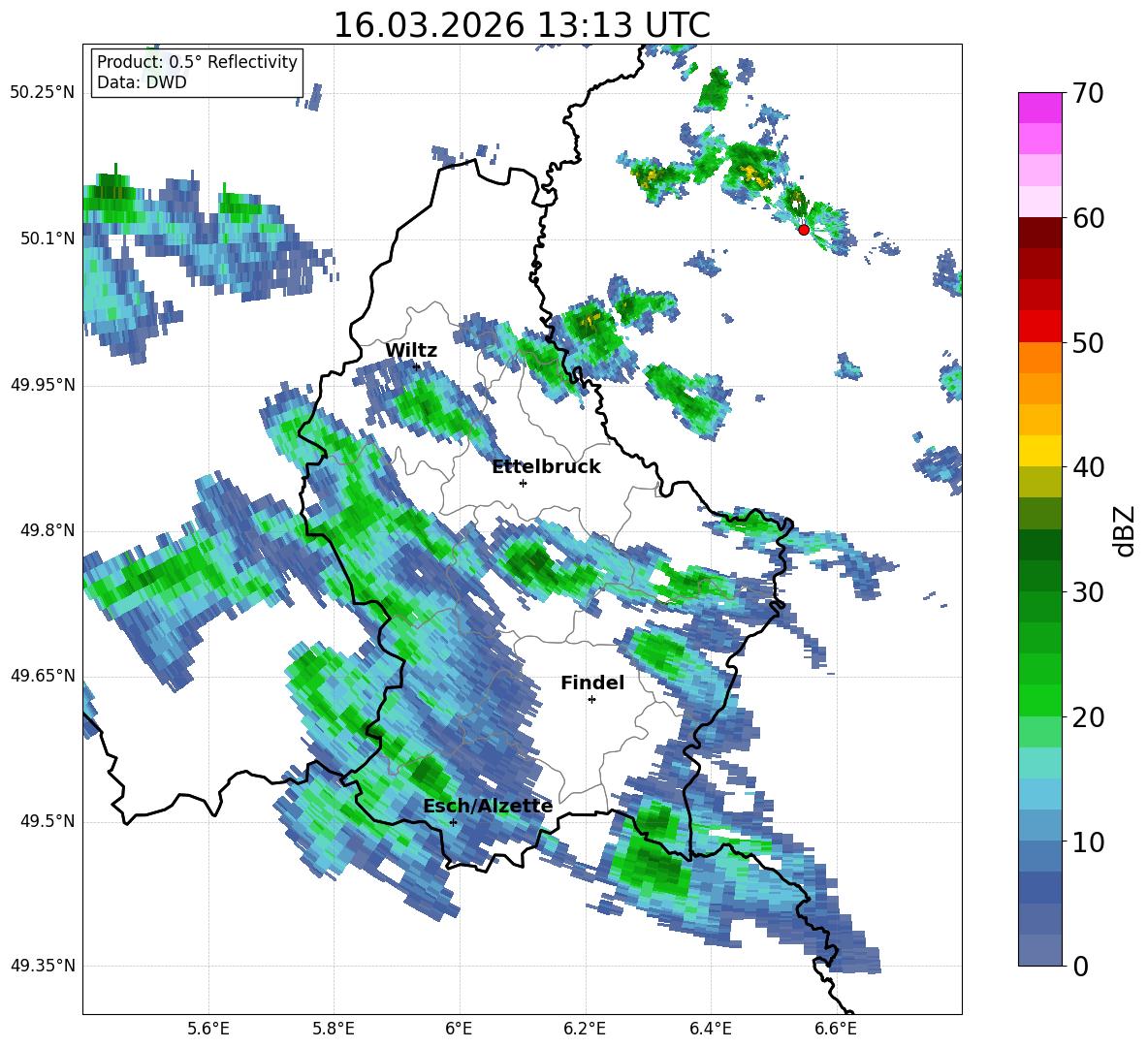Click the colorbar tick value 70
This screenshot has height=1048, width=1148.
pyautogui.click(x=1088, y=94)
